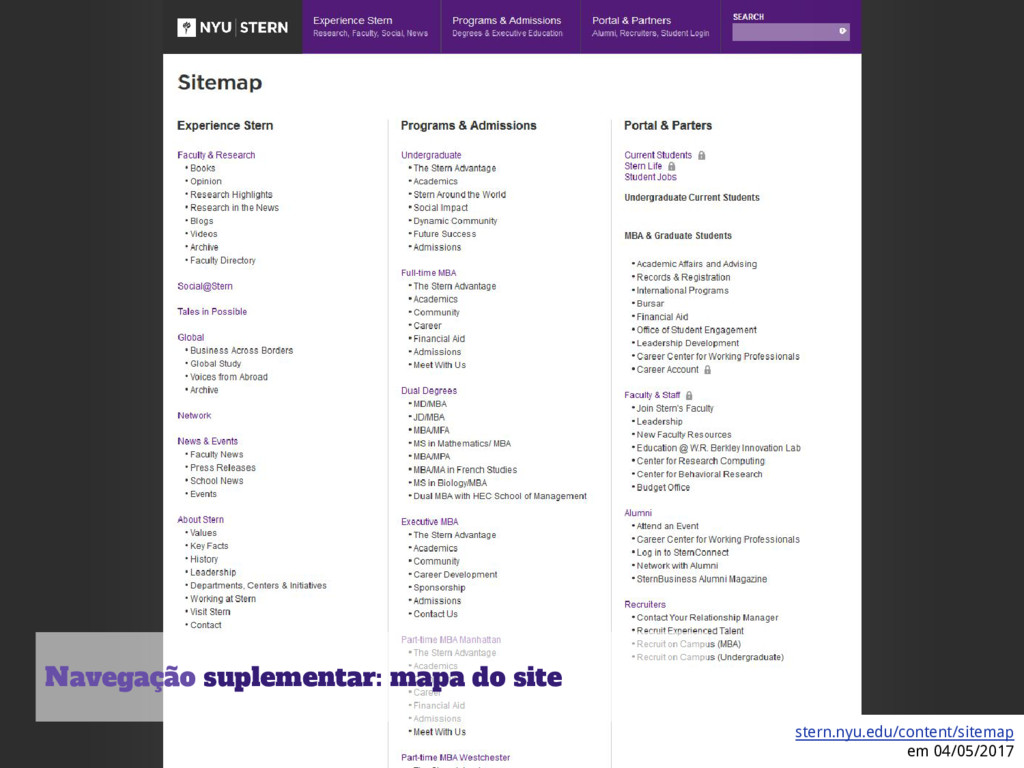
Task: Open Stern Around the World link
Action: coord(460,195)
